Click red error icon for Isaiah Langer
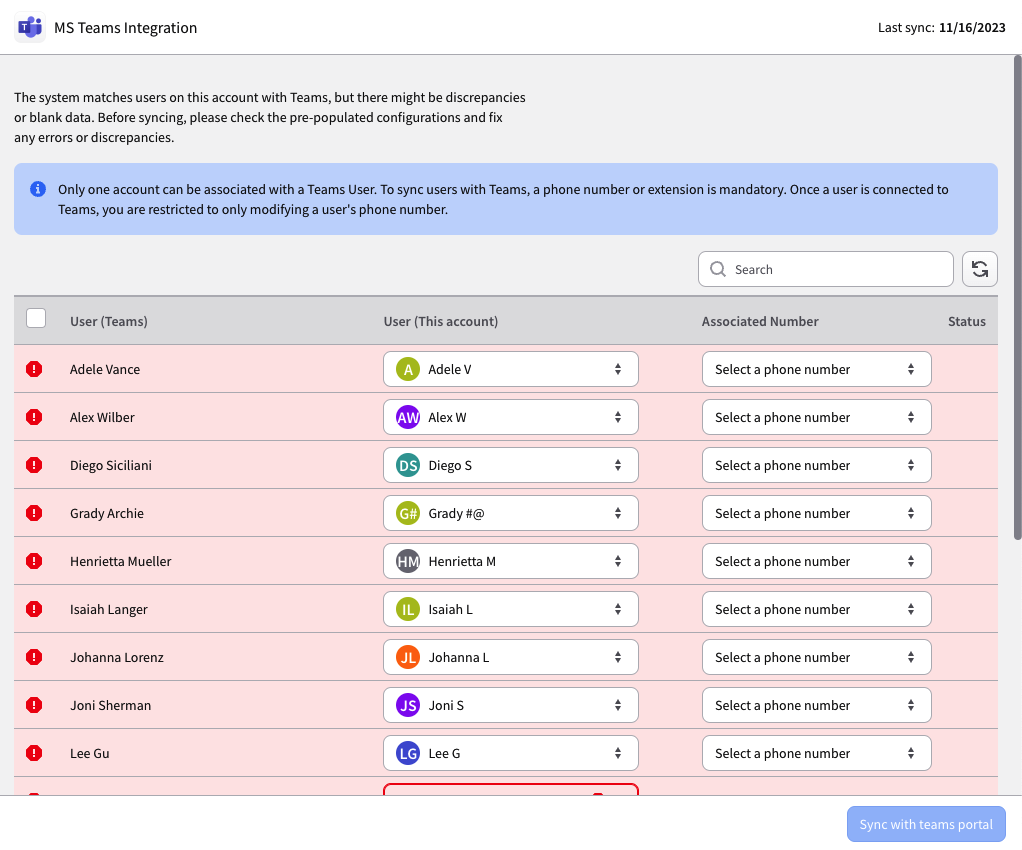The height and width of the screenshot is (850, 1022). (34, 609)
